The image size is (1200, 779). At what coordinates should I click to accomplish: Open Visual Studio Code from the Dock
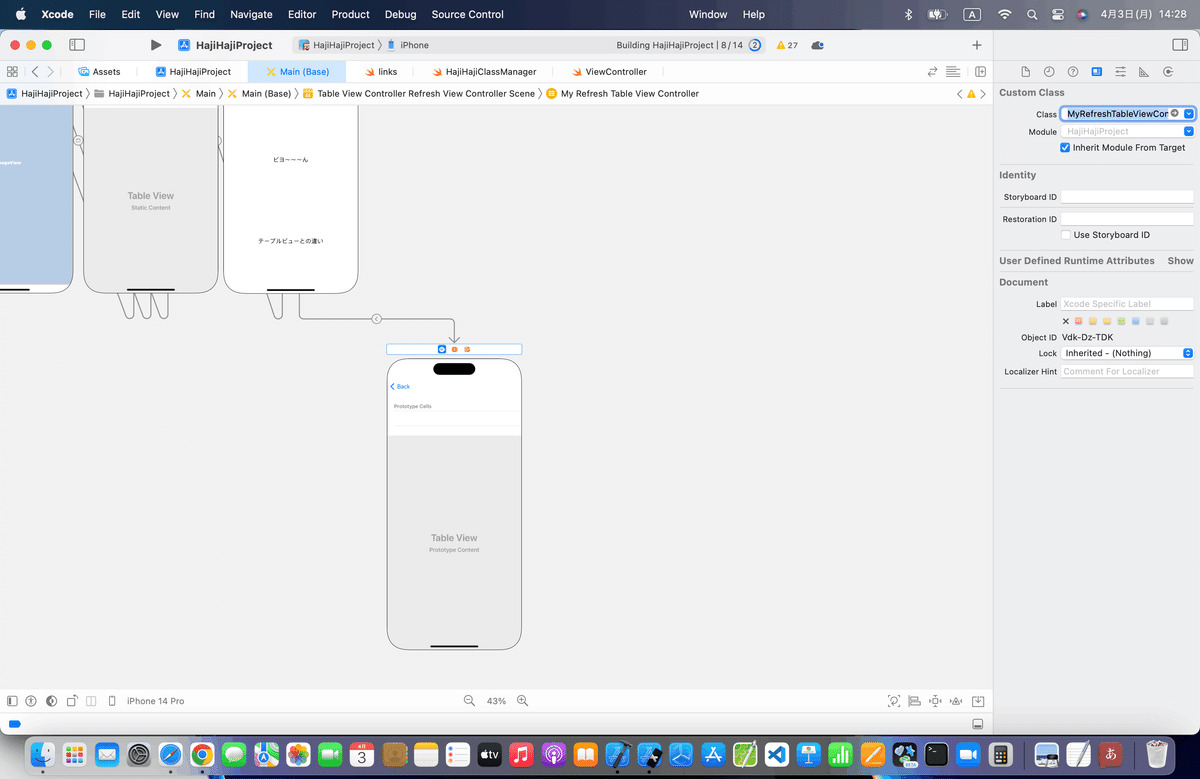[x=776, y=754]
